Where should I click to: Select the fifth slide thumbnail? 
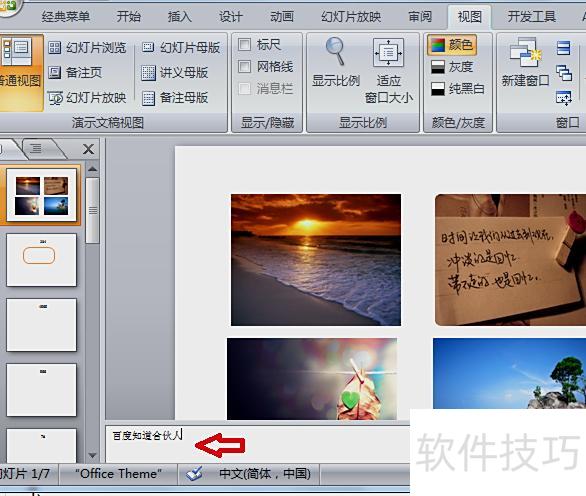[x=41, y=446]
